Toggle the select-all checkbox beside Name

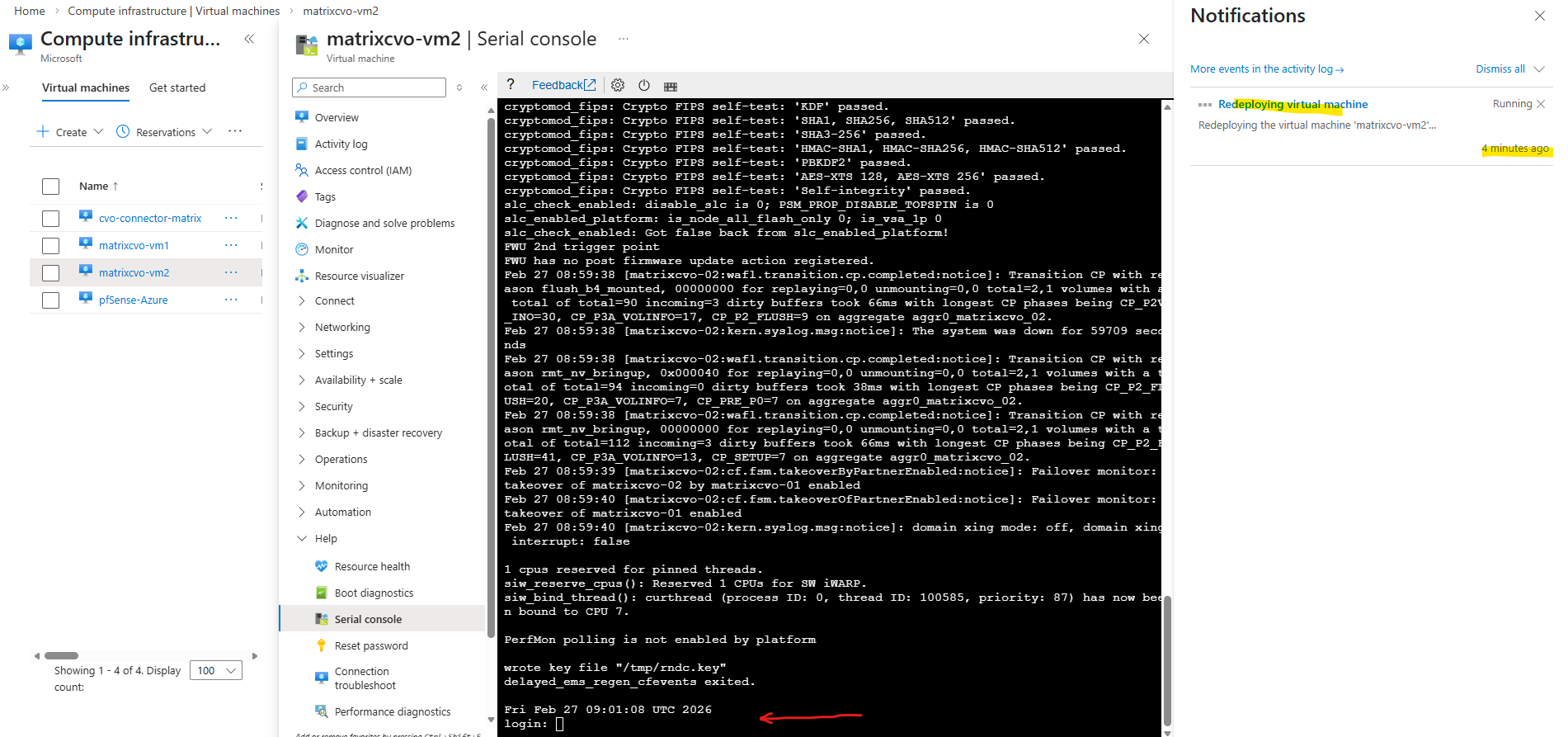pos(51,187)
